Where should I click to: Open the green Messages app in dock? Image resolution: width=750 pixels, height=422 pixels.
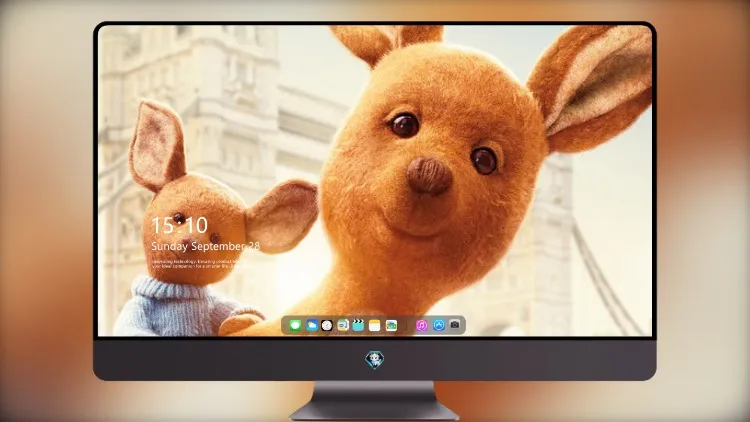tap(295, 325)
